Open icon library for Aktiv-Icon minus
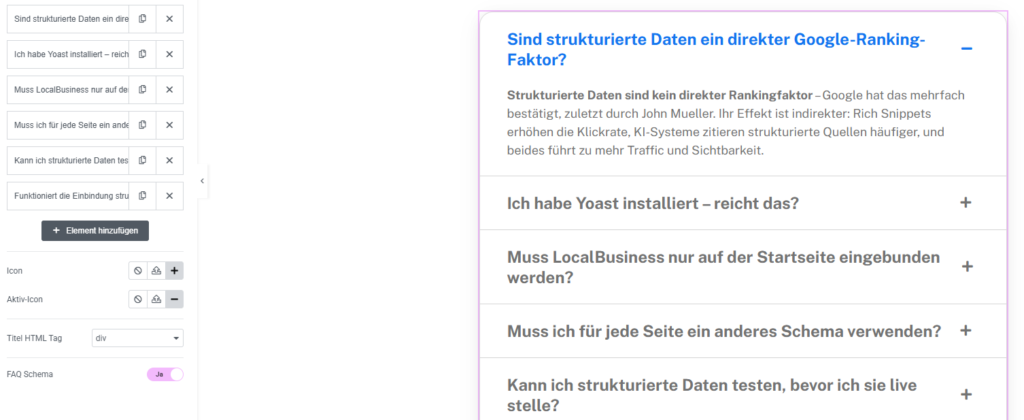 click(174, 299)
